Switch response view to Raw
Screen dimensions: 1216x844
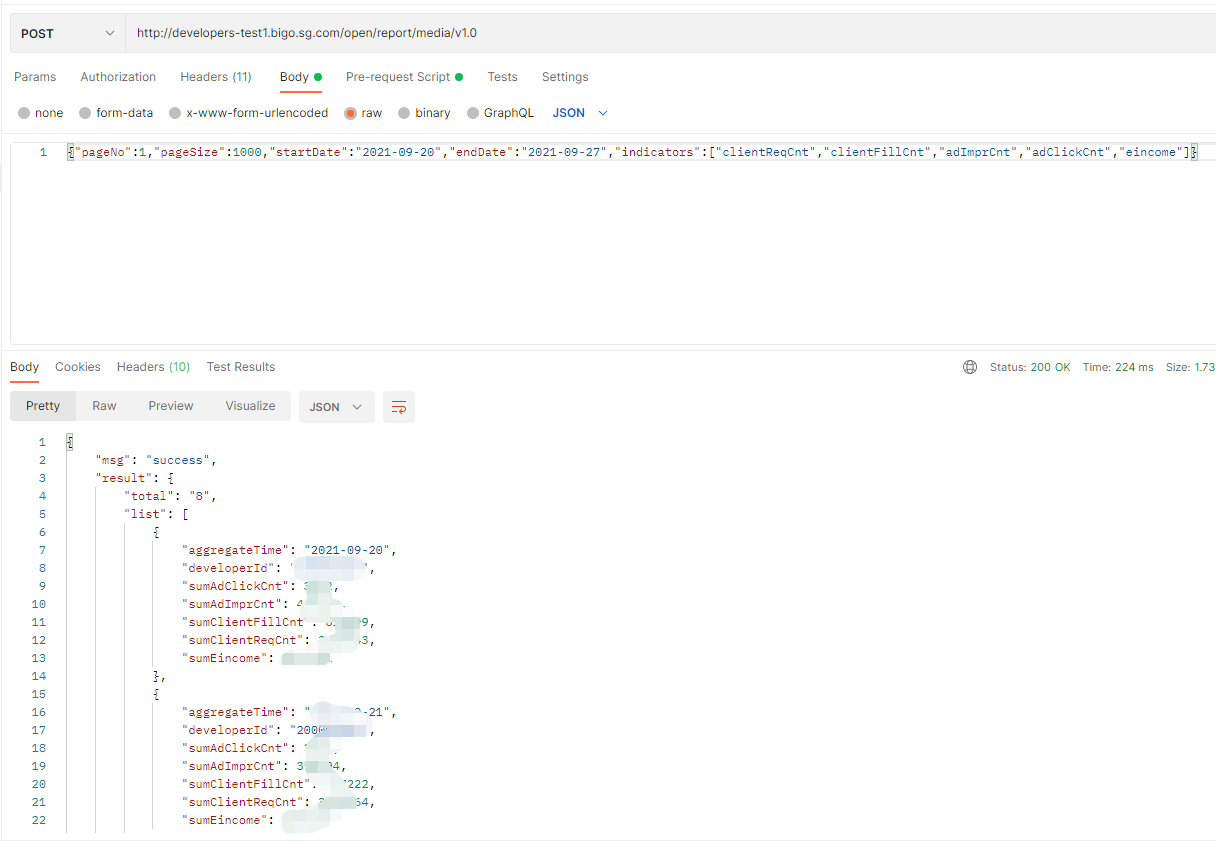(104, 406)
